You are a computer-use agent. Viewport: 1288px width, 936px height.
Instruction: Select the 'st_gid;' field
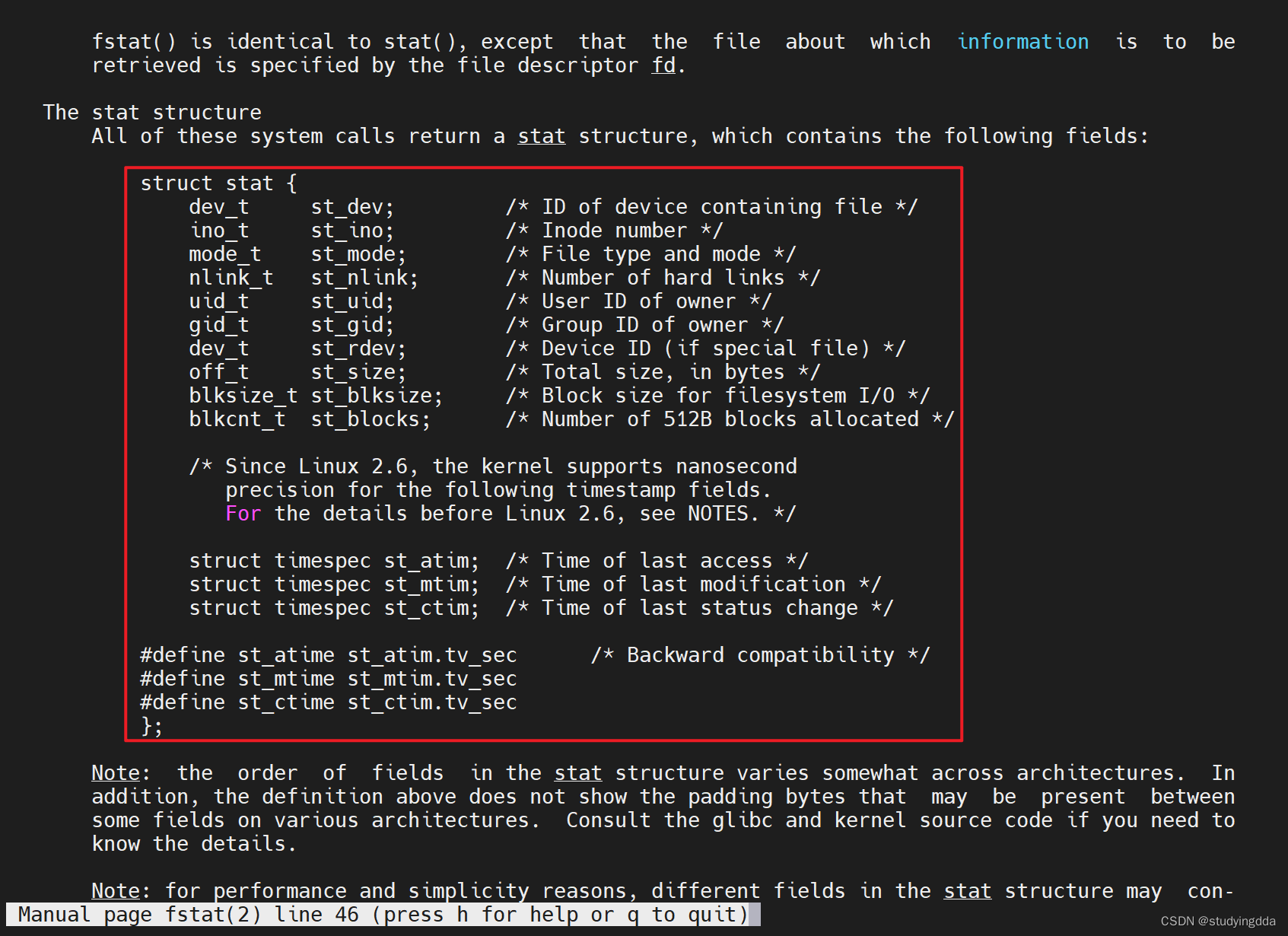353,325
